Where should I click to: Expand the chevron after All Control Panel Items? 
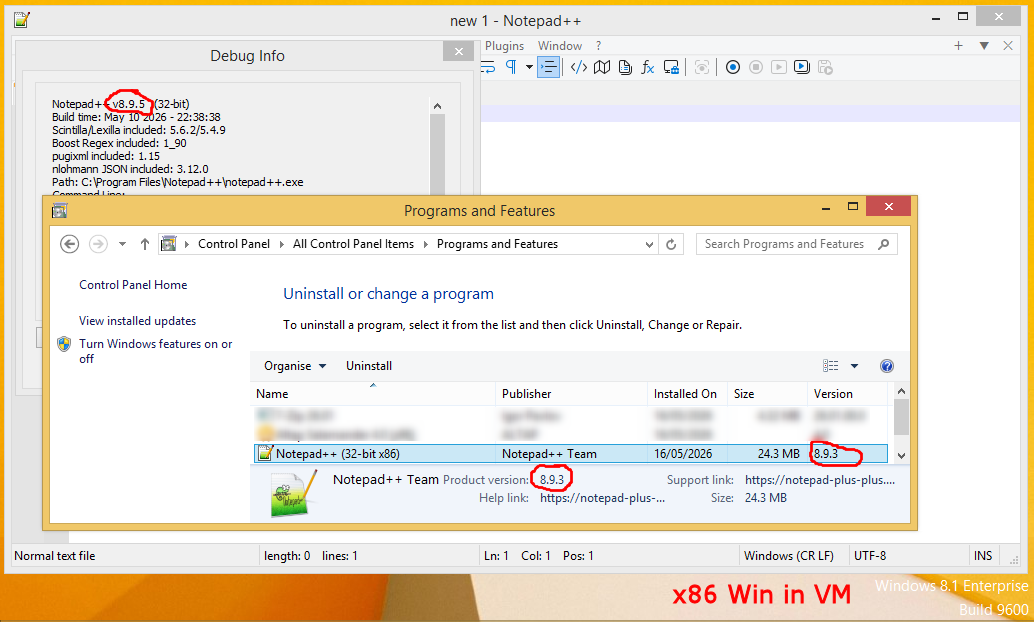click(x=425, y=244)
